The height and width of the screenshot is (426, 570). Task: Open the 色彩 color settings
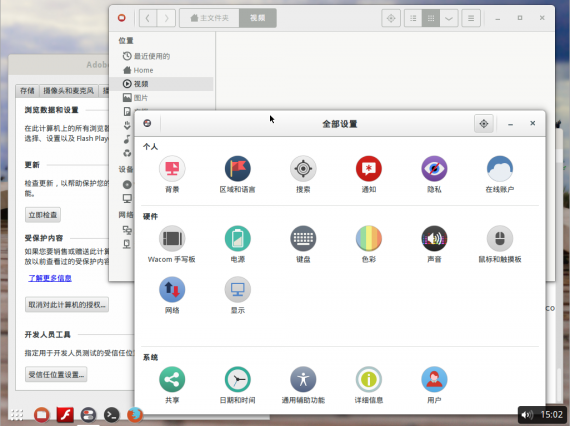click(369, 238)
